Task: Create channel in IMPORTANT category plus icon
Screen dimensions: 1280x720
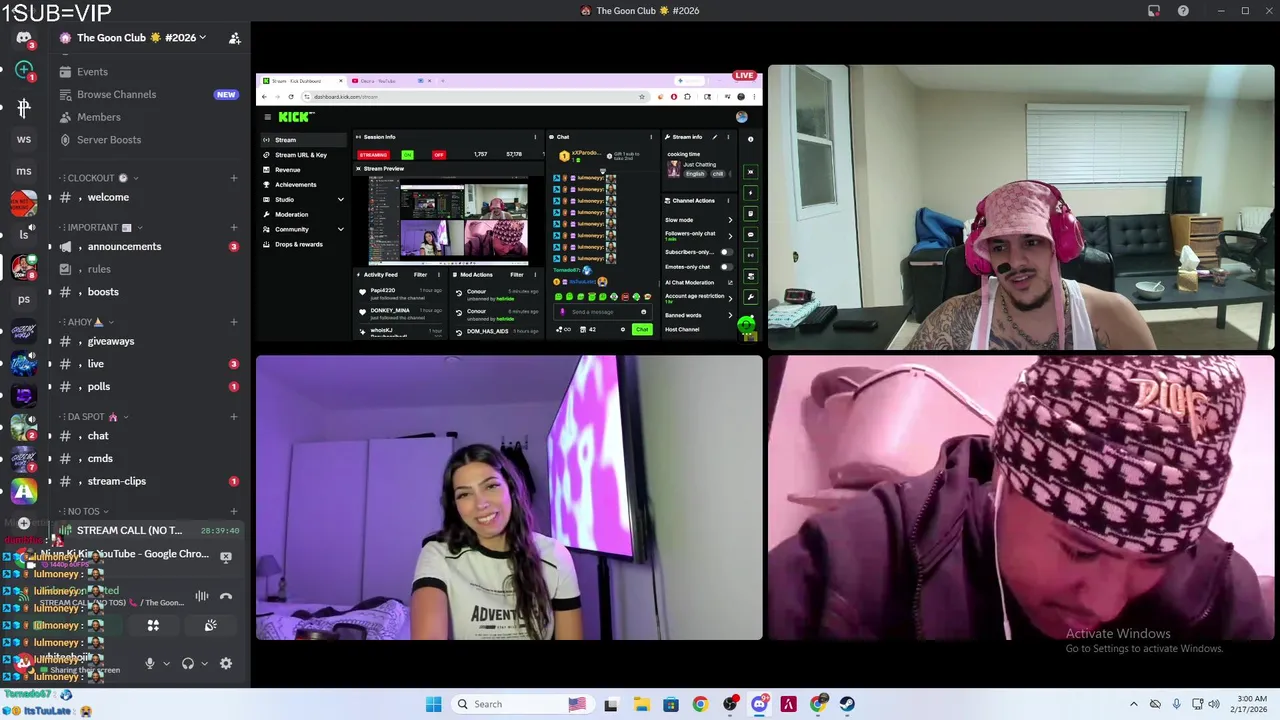Action: click(234, 227)
